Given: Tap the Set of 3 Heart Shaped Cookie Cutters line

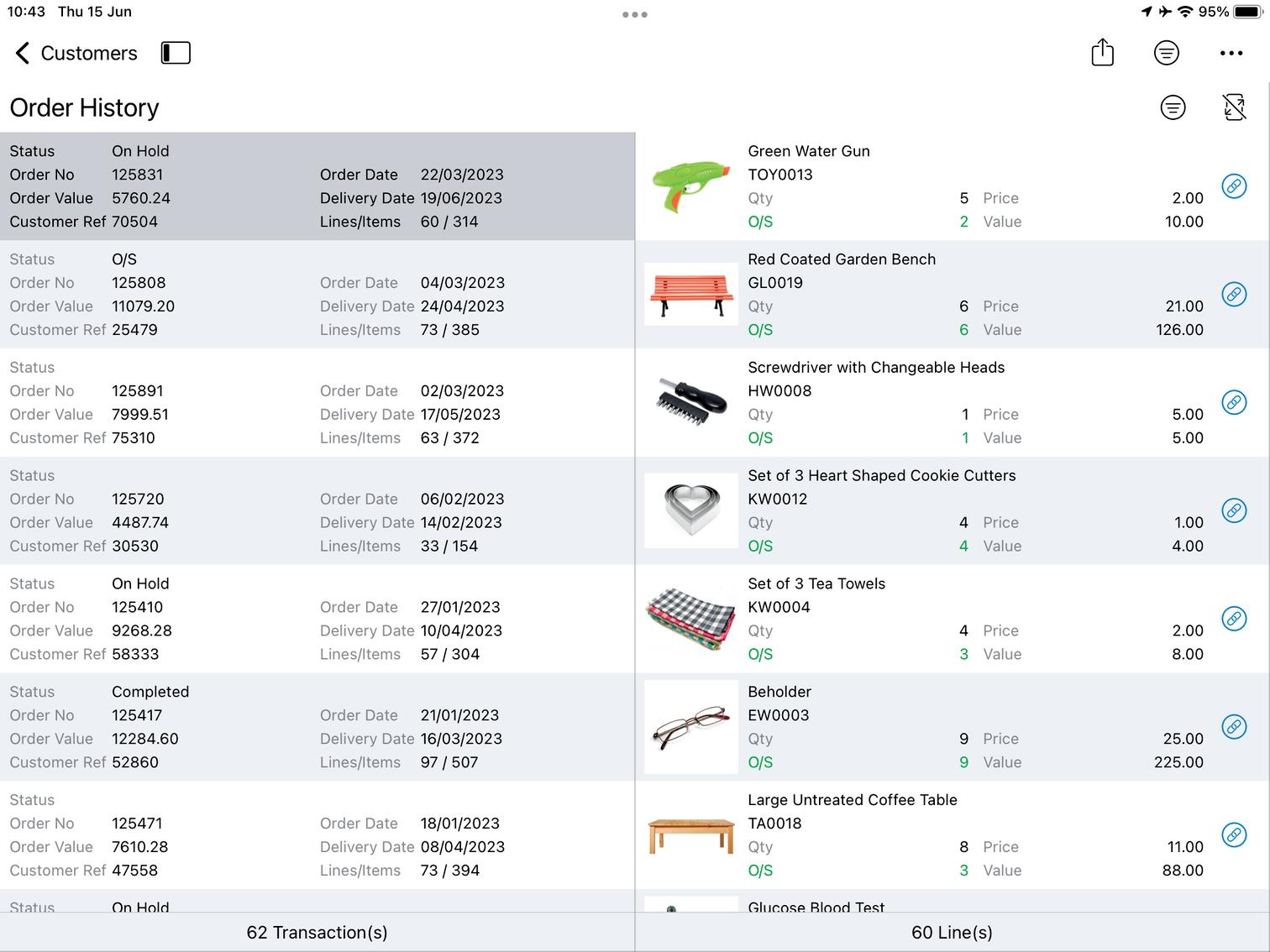Looking at the screenshot, I should (x=924, y=510).
